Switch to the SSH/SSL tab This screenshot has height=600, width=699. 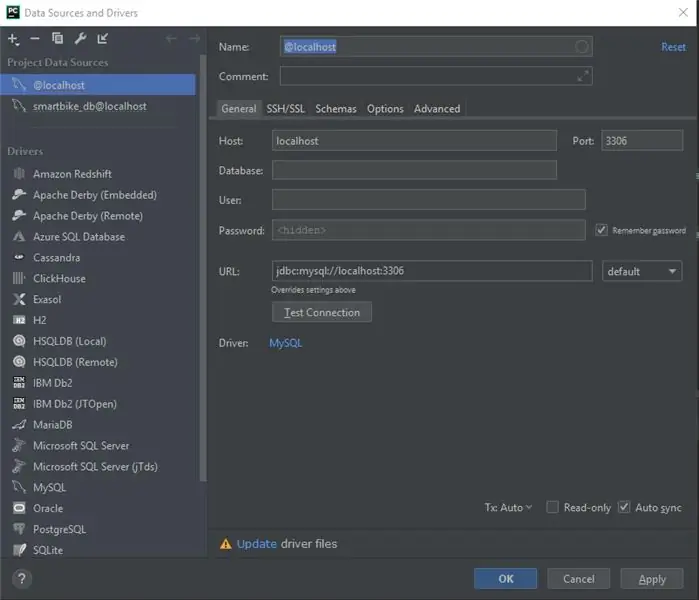[285, 109]
